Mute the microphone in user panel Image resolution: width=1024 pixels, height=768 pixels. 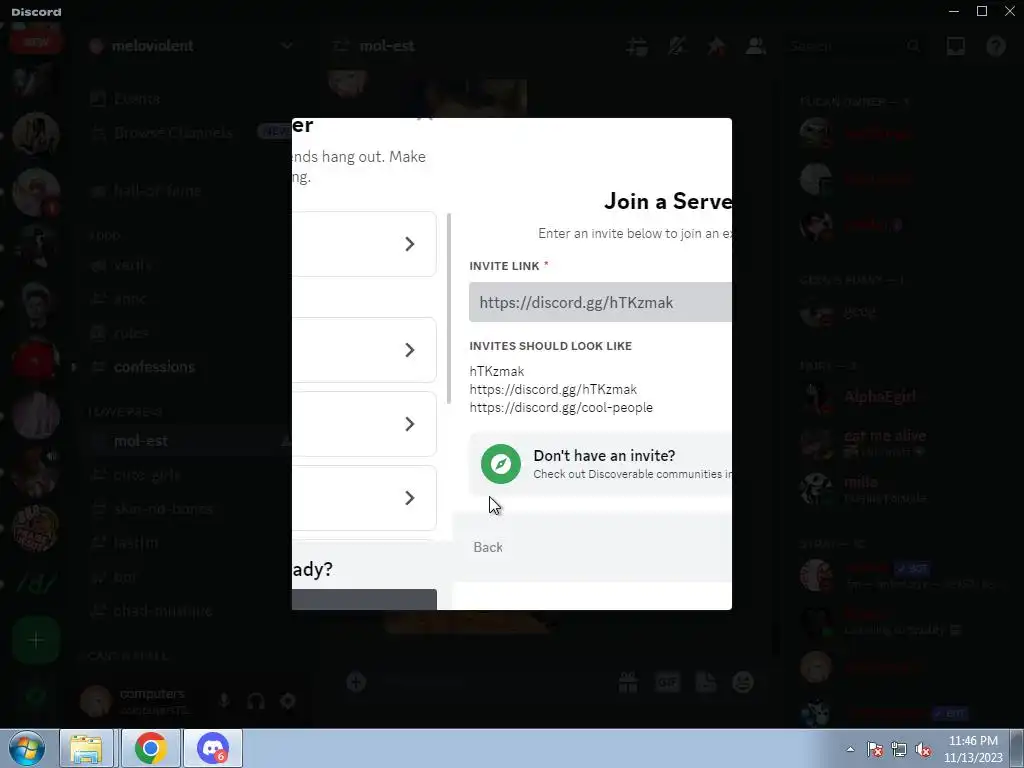click(x=224, y=701)
